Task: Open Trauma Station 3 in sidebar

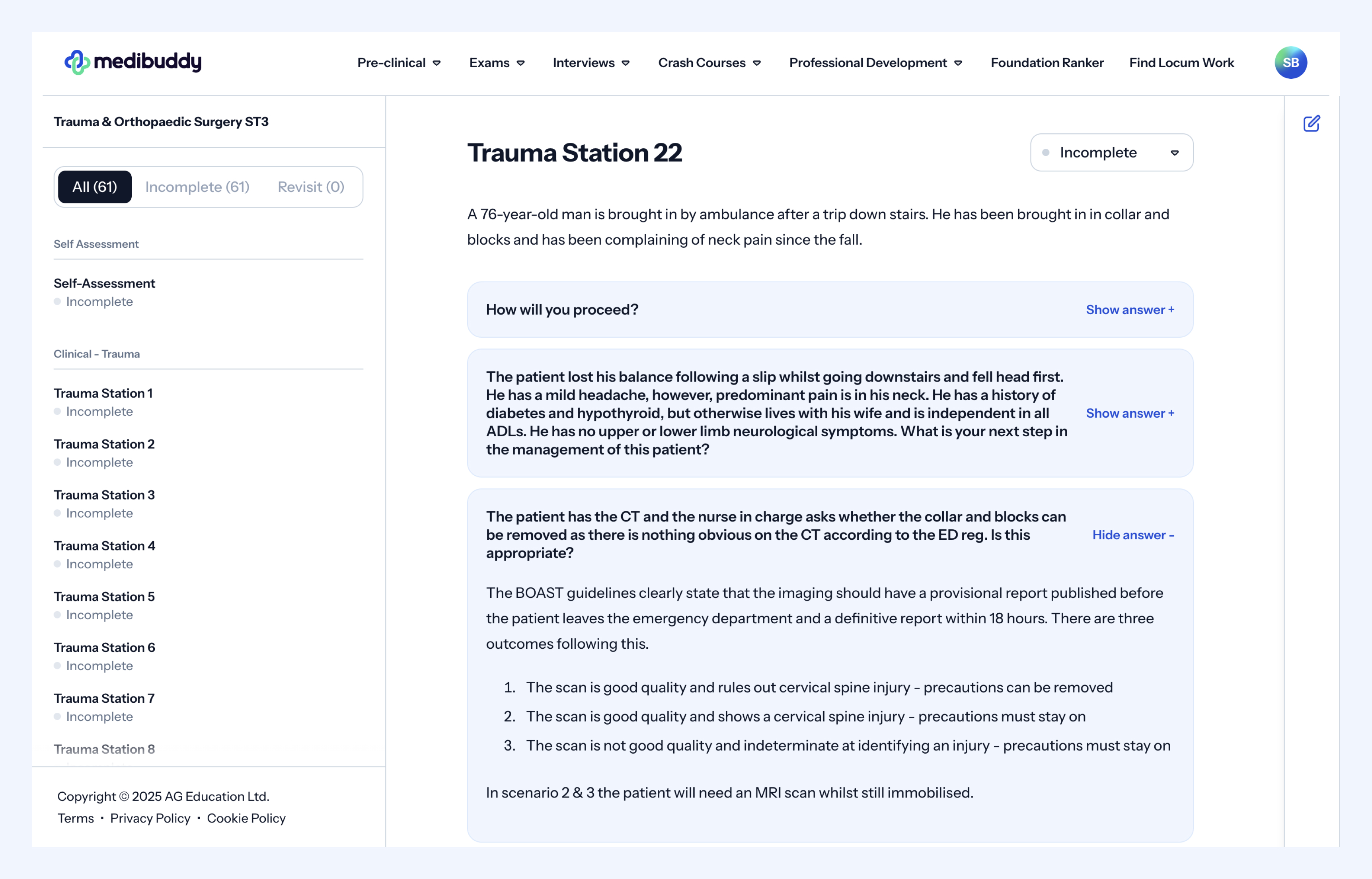Action: click(104, 495)
